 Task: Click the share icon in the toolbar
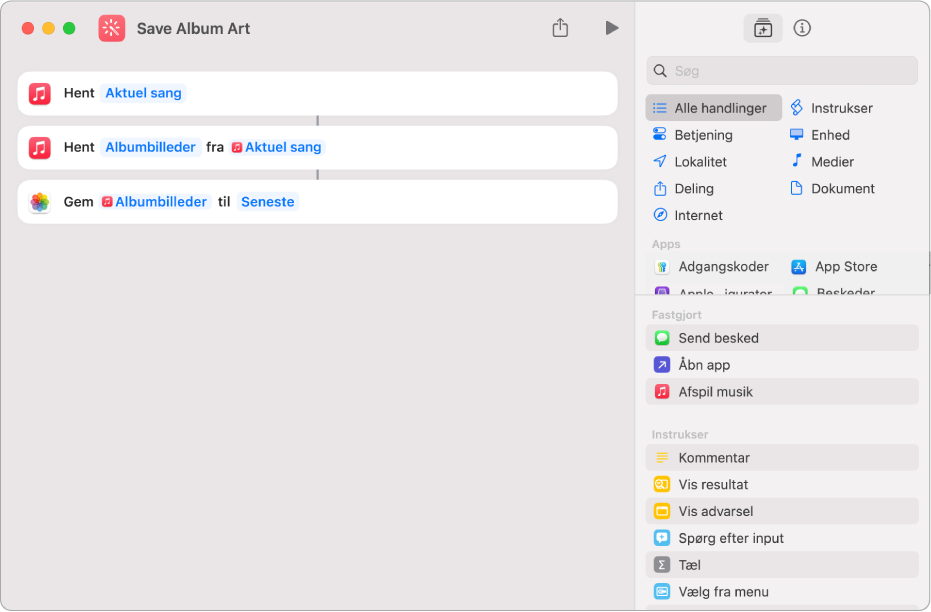560,28
